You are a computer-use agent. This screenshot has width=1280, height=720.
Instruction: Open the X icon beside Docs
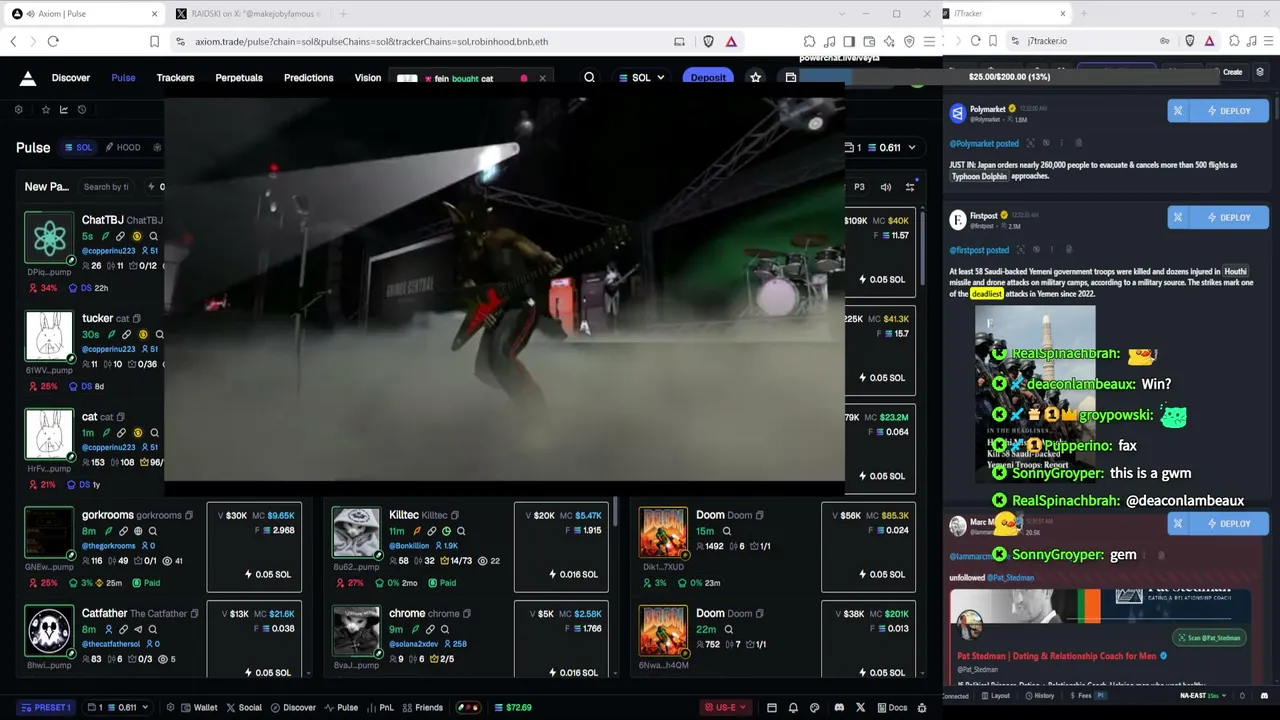tap(860, 708)
